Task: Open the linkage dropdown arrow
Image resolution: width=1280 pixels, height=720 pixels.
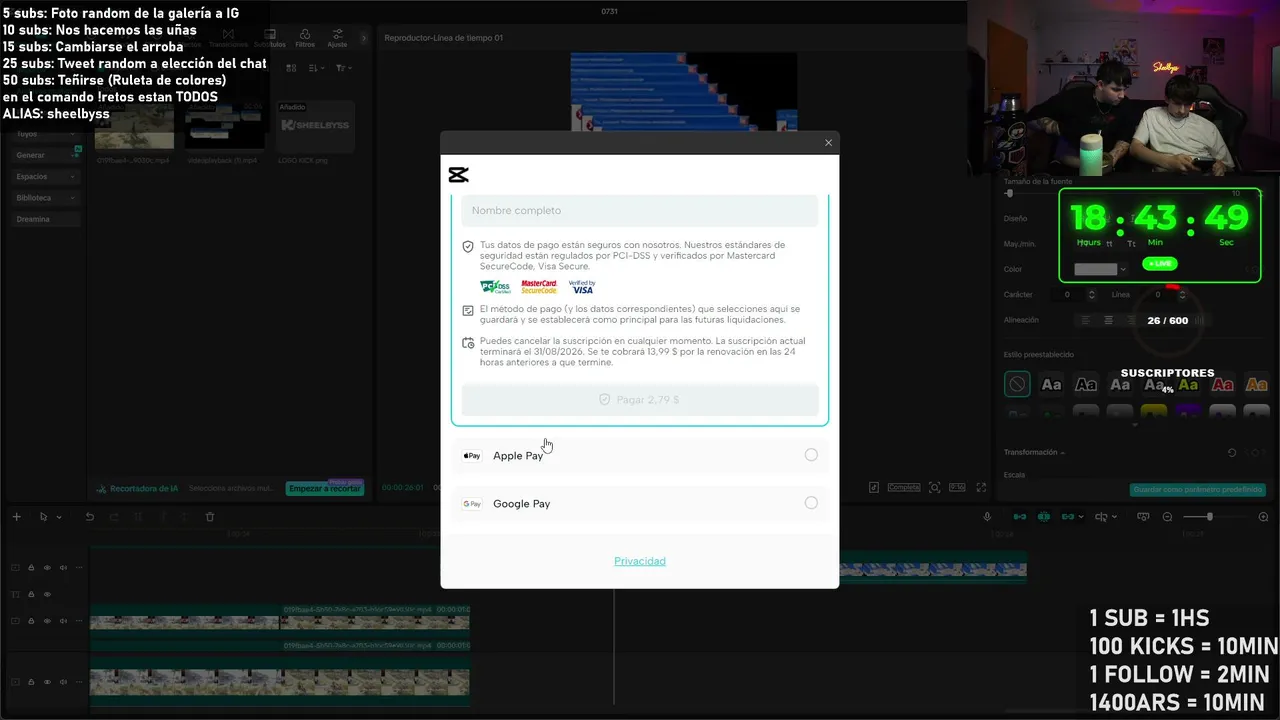Action: pyautogui.click(x=1083, y=517)
